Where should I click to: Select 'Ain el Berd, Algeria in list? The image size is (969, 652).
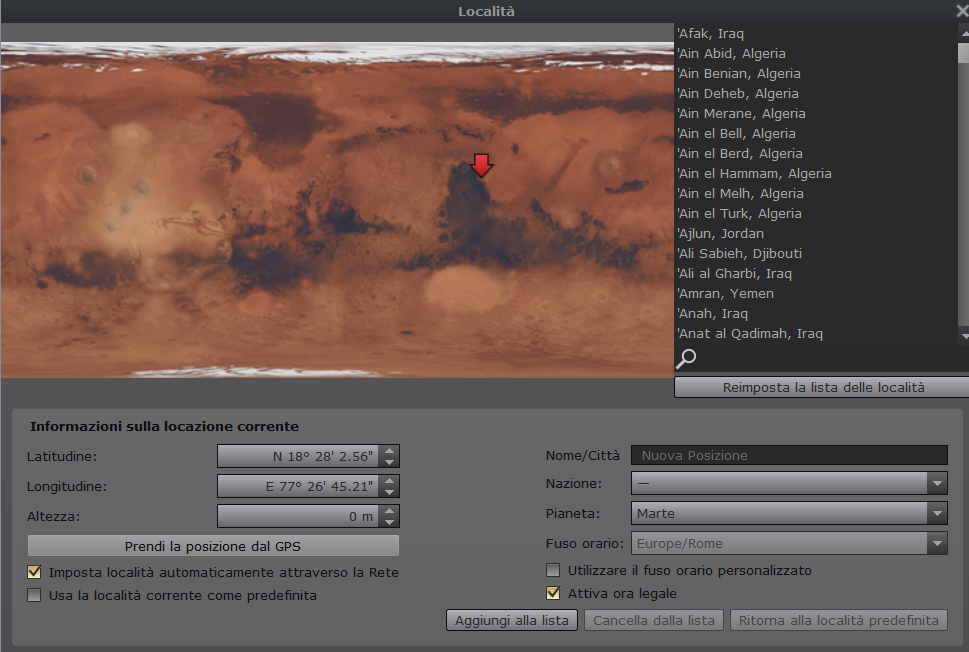click(816, 153)
